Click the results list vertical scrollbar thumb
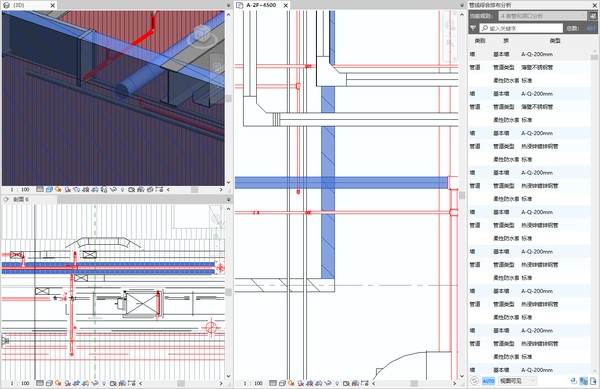This screenshot has height=389, width=600. (x=594, y=57)
